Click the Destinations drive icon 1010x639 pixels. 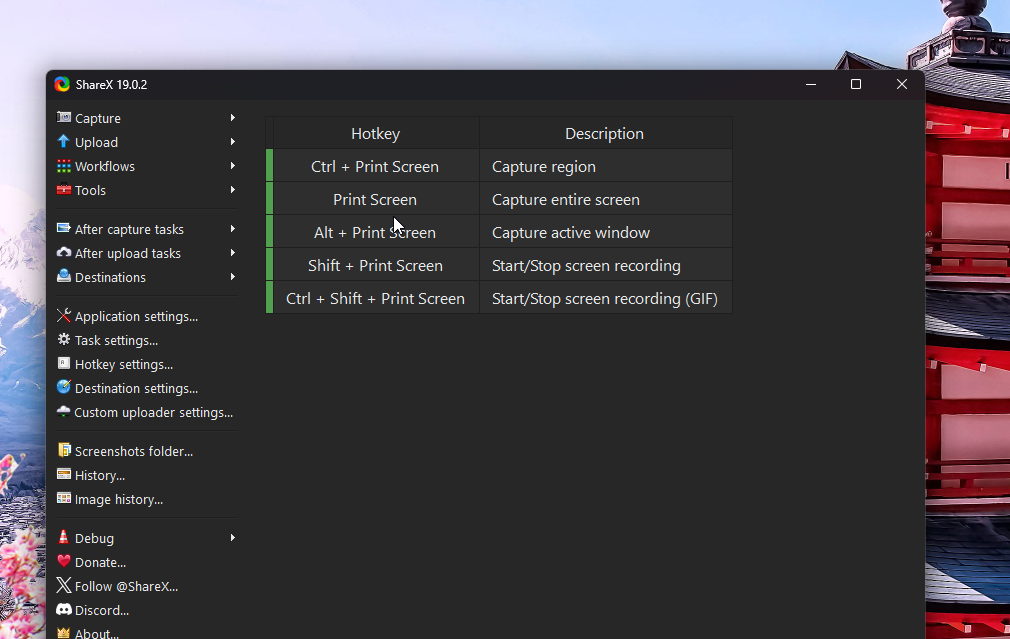click(x=63, y=276)
